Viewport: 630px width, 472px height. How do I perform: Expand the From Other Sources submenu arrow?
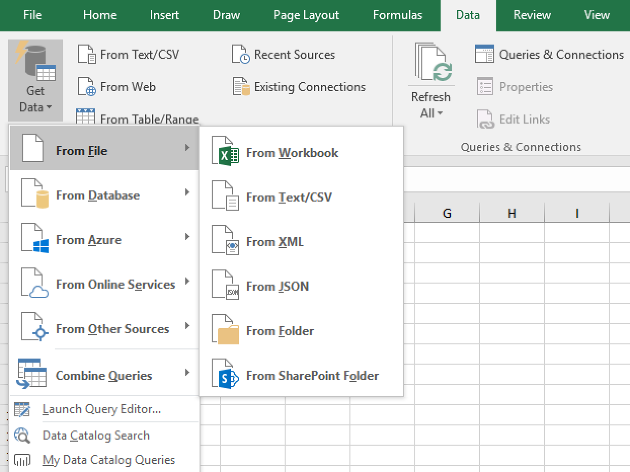click(x=187, y=325)
